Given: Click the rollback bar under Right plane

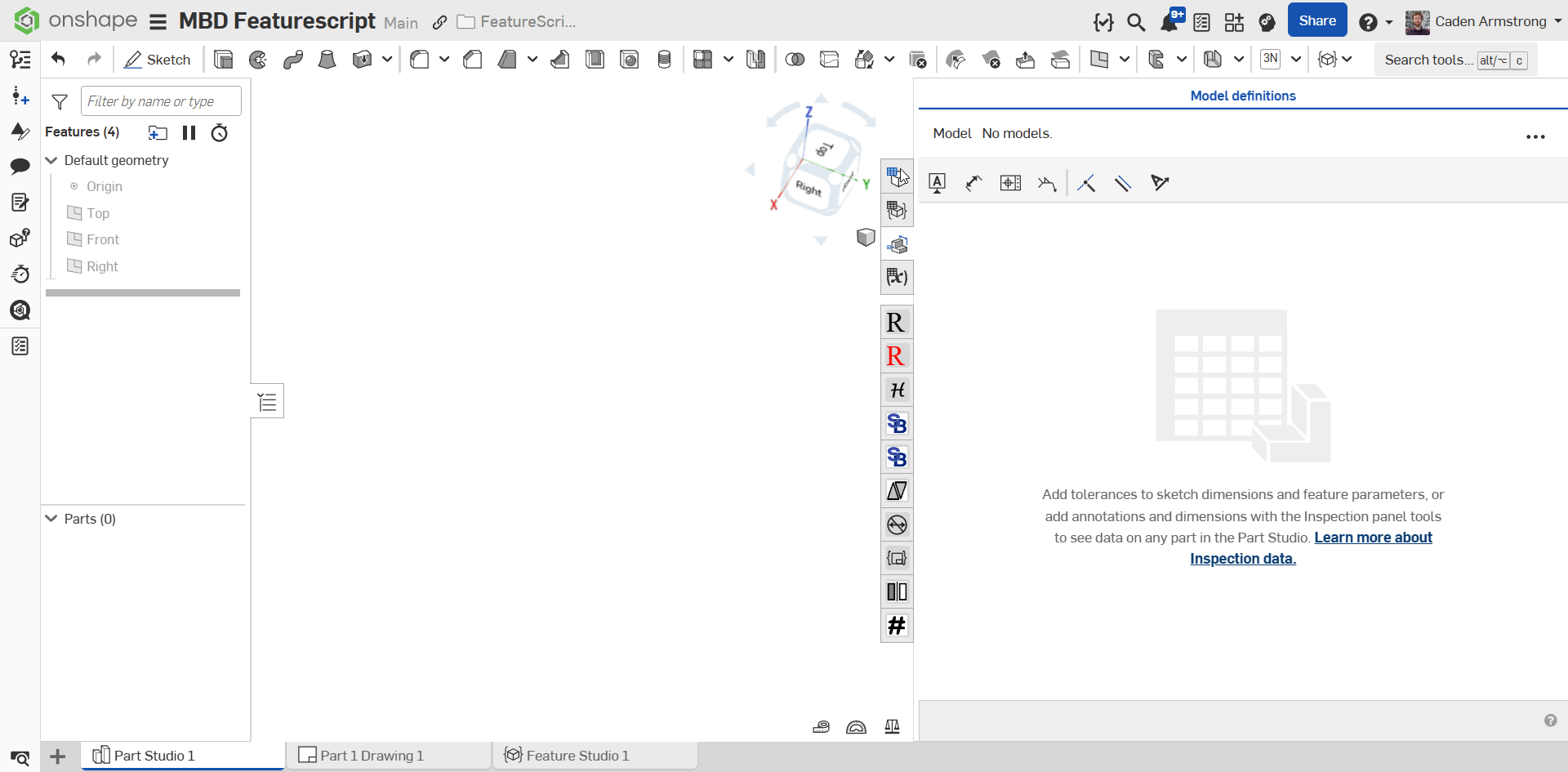Looking at the screenshot, I should pyautogui.click(x=143, y=292).
